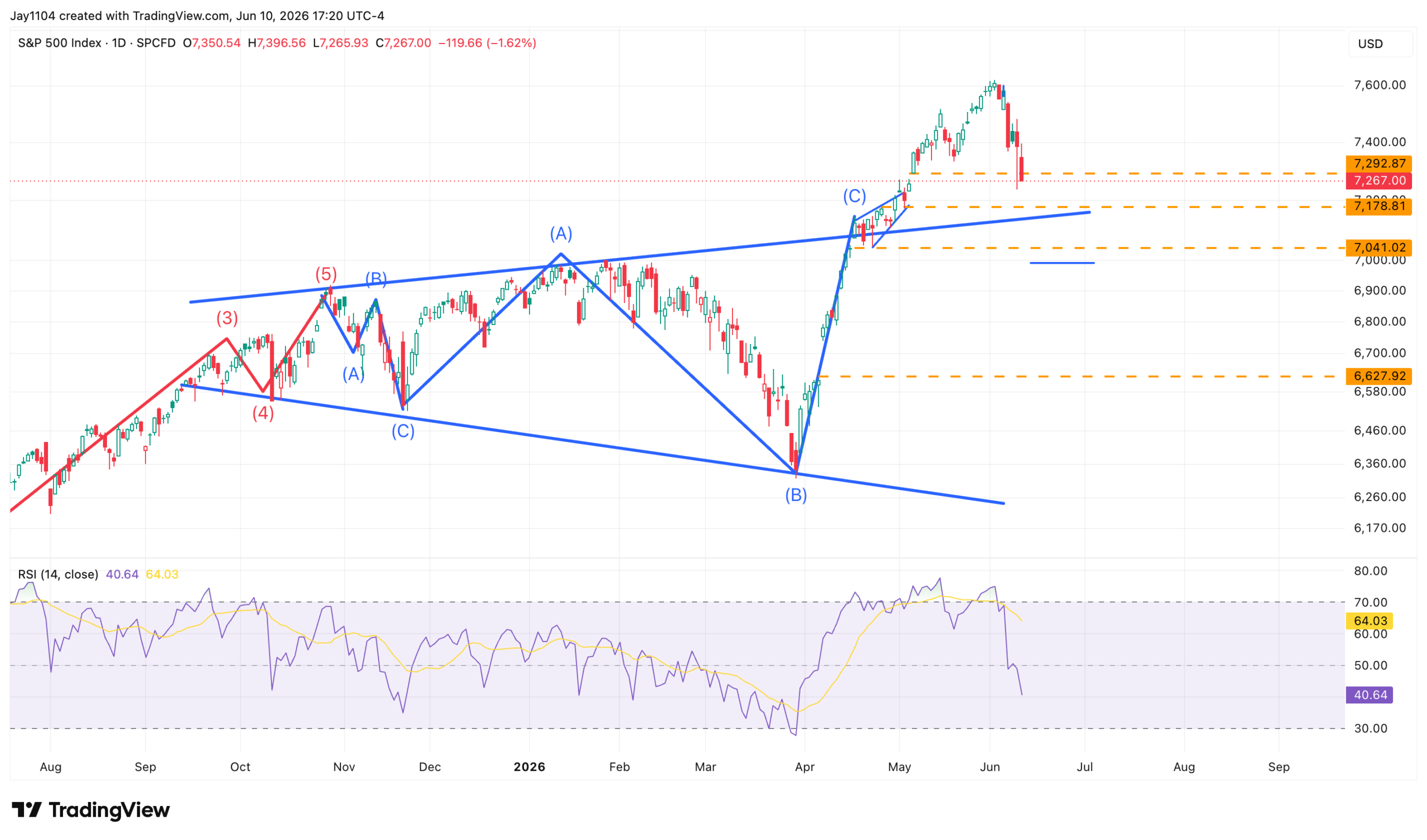Click the Dec label on time axis
Image resolution: width=1427 pixels, height=840 pixels.
430,767
